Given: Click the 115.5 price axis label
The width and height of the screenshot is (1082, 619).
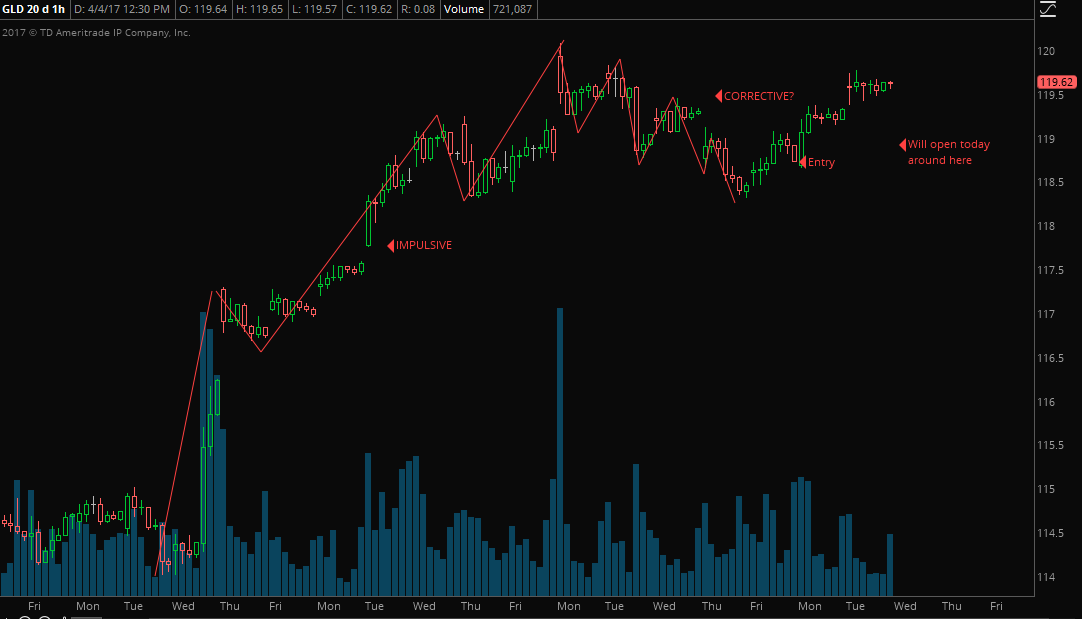Looking at the screenshot, I should click(1050, 445).
